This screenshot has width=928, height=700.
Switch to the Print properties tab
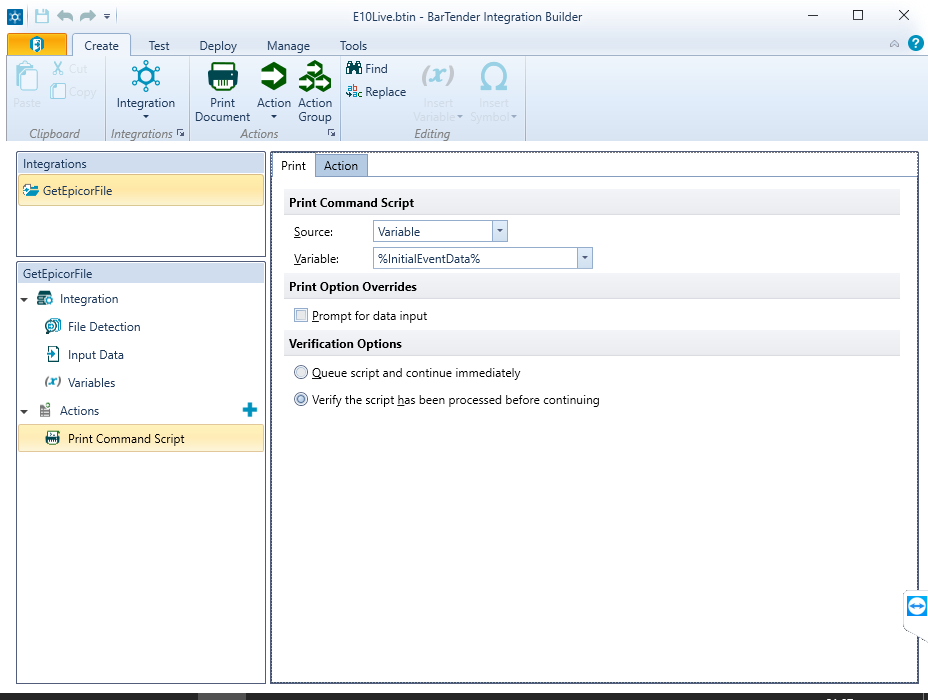tap(293, 166)
